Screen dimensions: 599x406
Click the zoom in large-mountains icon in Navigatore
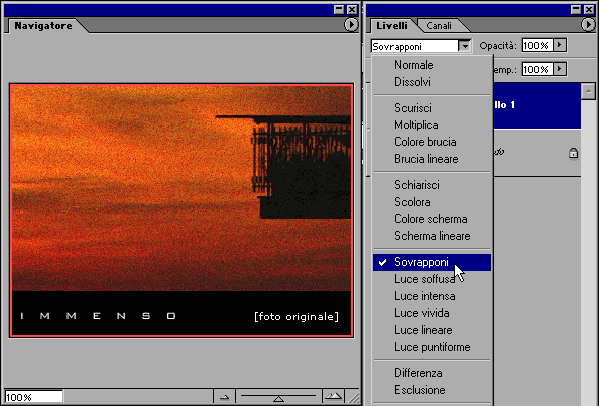pyautogui.click(x=333, y=396)
